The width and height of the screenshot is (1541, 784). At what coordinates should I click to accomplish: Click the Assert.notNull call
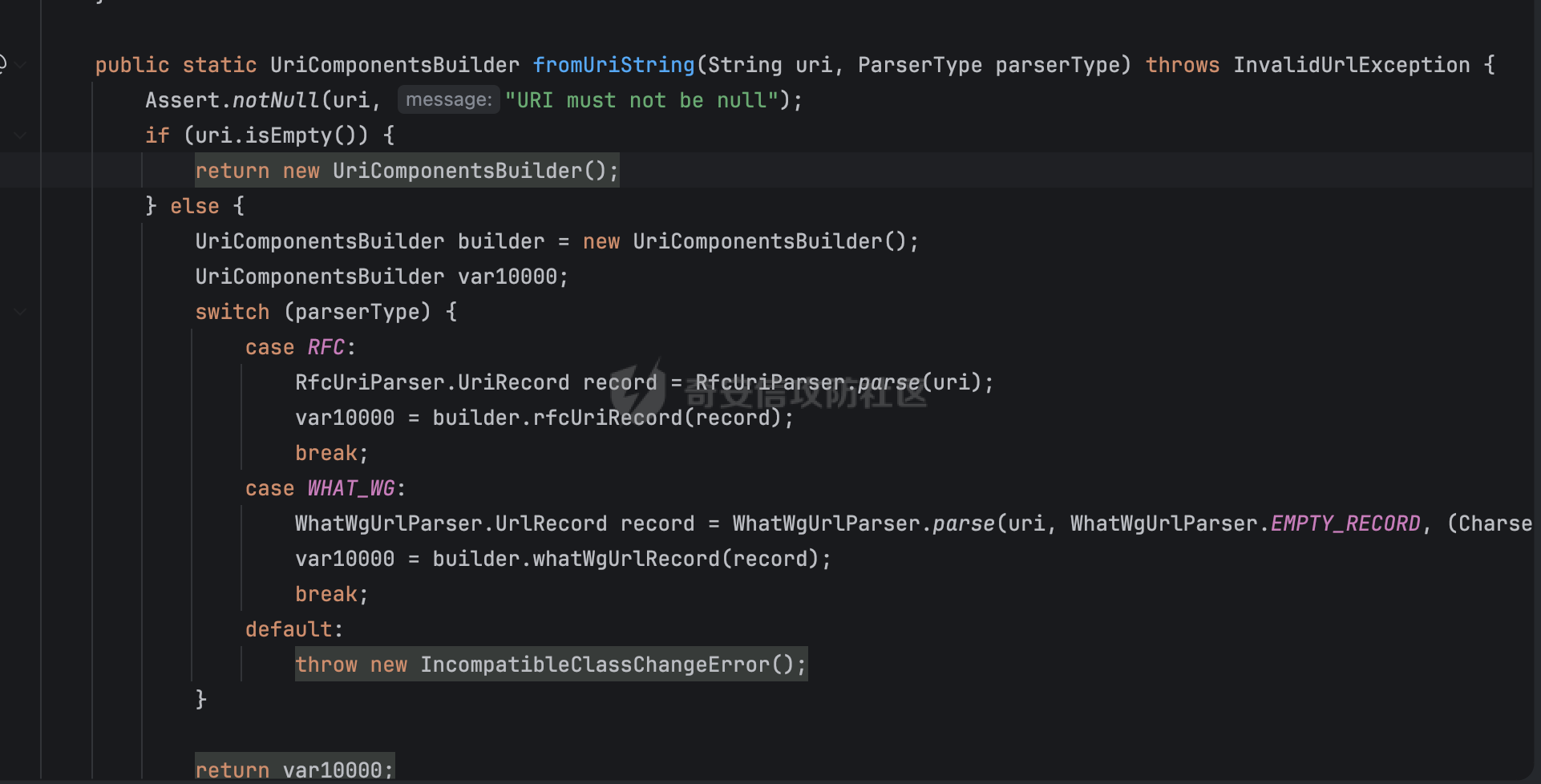233,100
